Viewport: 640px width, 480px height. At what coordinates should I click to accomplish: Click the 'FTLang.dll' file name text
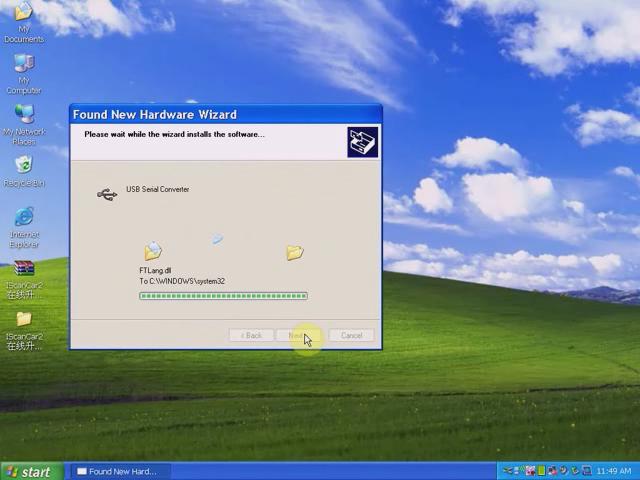155,270
